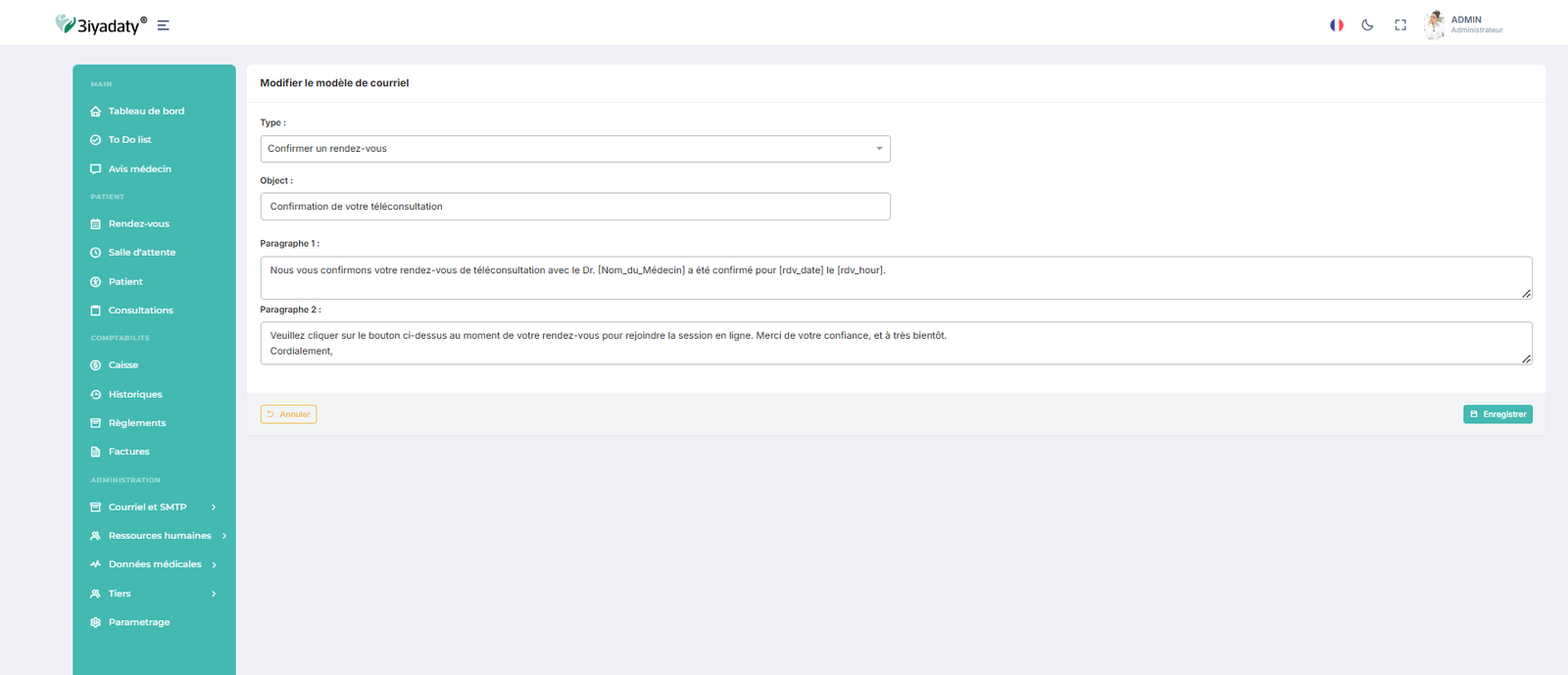Click the admin profile avatar
1568x675 pixels.
pyautogui.click(x=1435, y=24)
